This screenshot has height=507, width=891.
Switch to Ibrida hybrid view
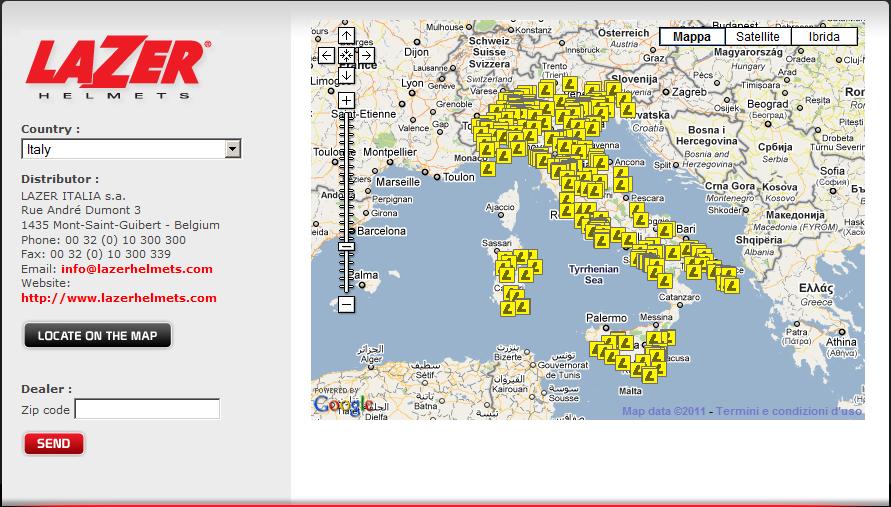click(x=824, y=37)
